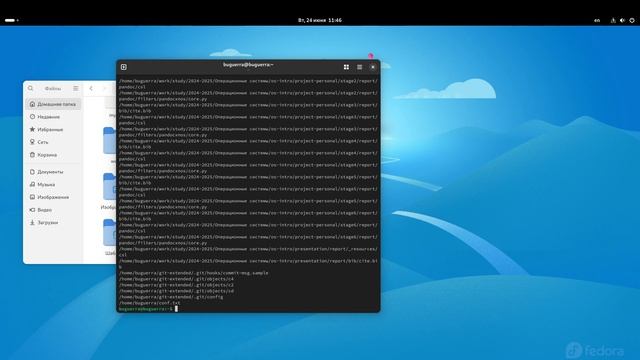Open the terminal hamburger menu
The width and height of the screenshot is (640, 360).
(360, 67)
